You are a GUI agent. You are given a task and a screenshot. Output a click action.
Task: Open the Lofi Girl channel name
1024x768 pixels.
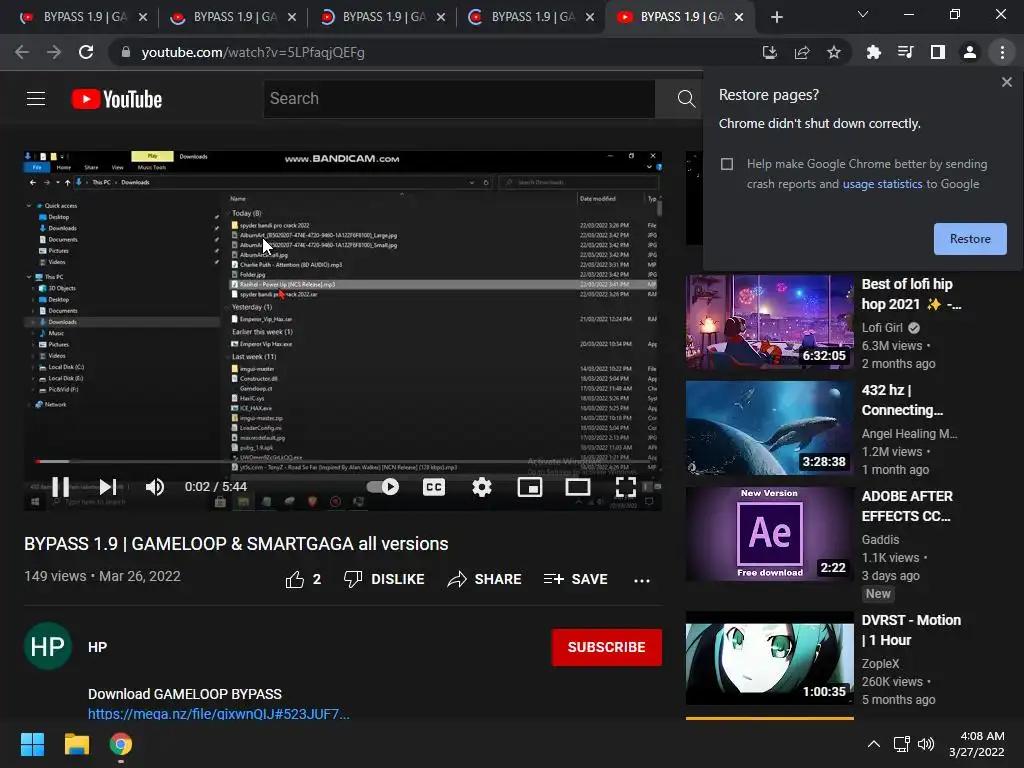pyautogui.click(x=882, y=328)
